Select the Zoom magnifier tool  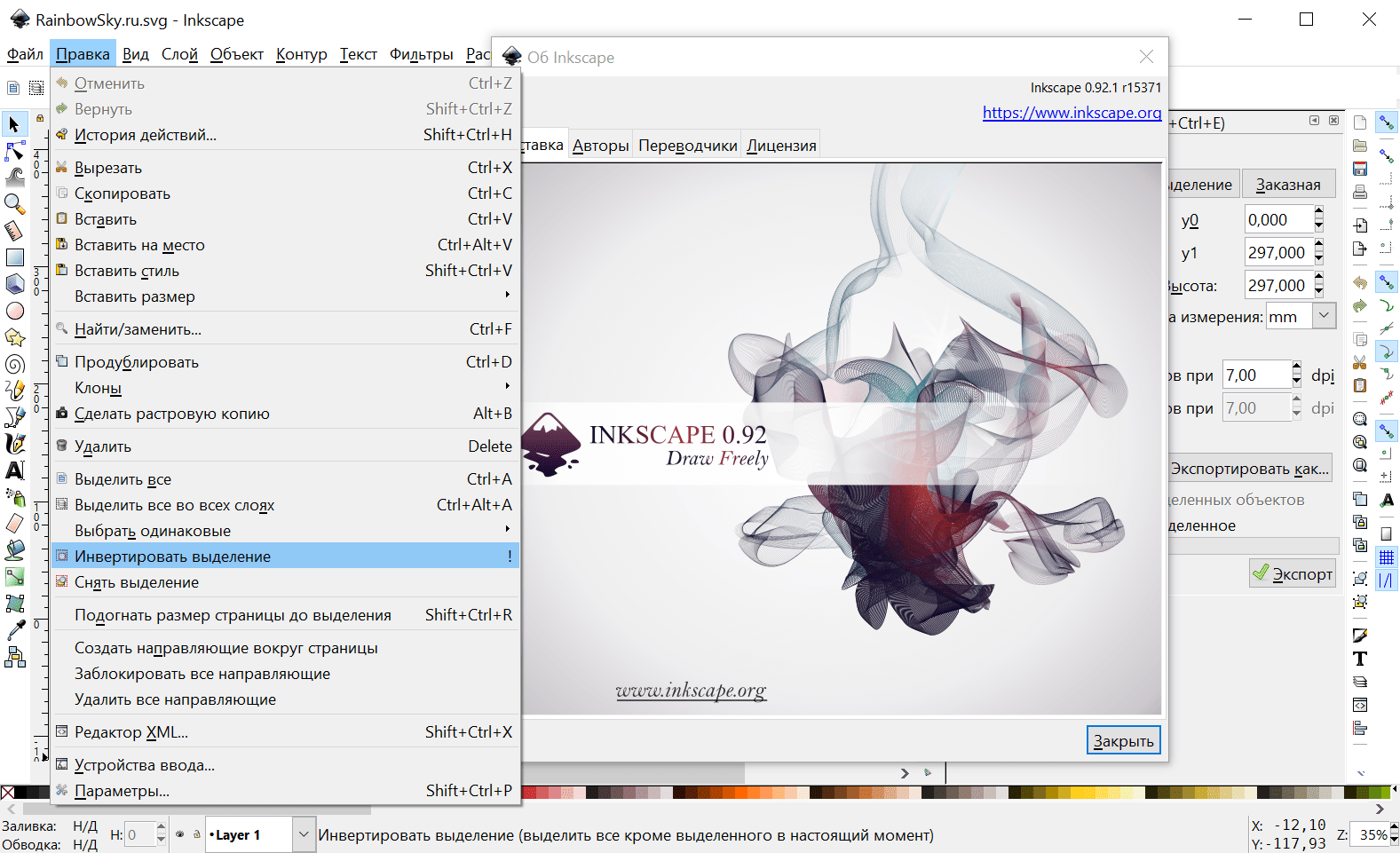coord(14,204)
